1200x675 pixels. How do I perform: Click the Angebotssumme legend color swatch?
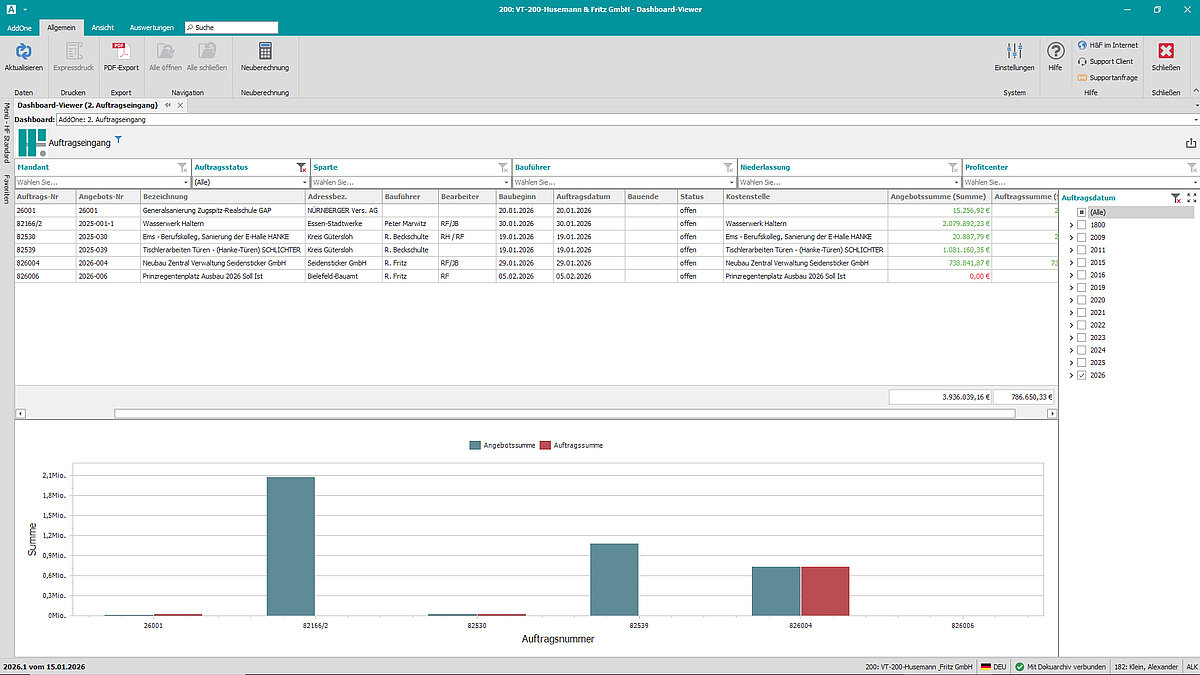click(x=475, y=445)
